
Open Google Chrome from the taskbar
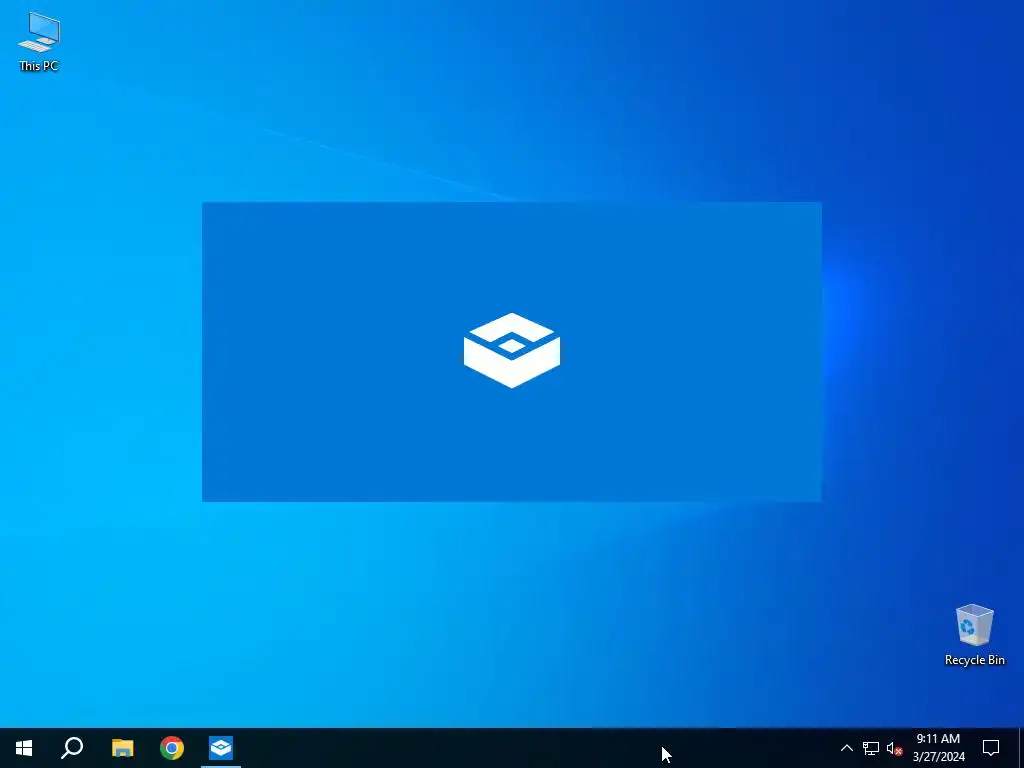(172, 748)
